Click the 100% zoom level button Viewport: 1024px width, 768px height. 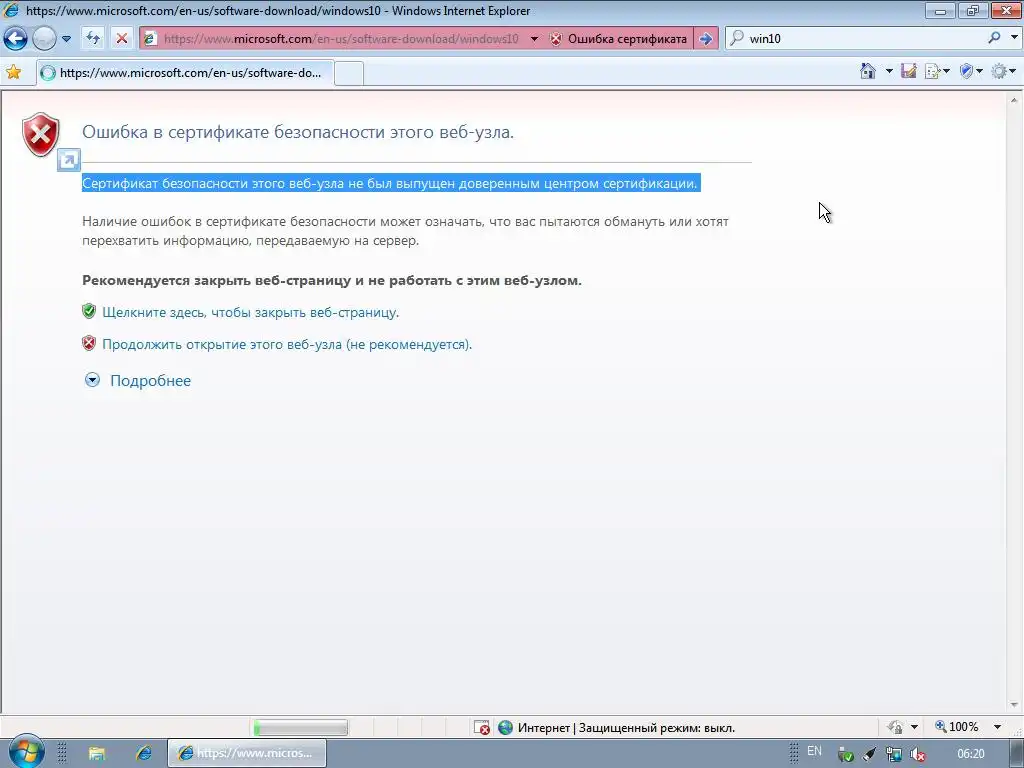click(957, 727)
